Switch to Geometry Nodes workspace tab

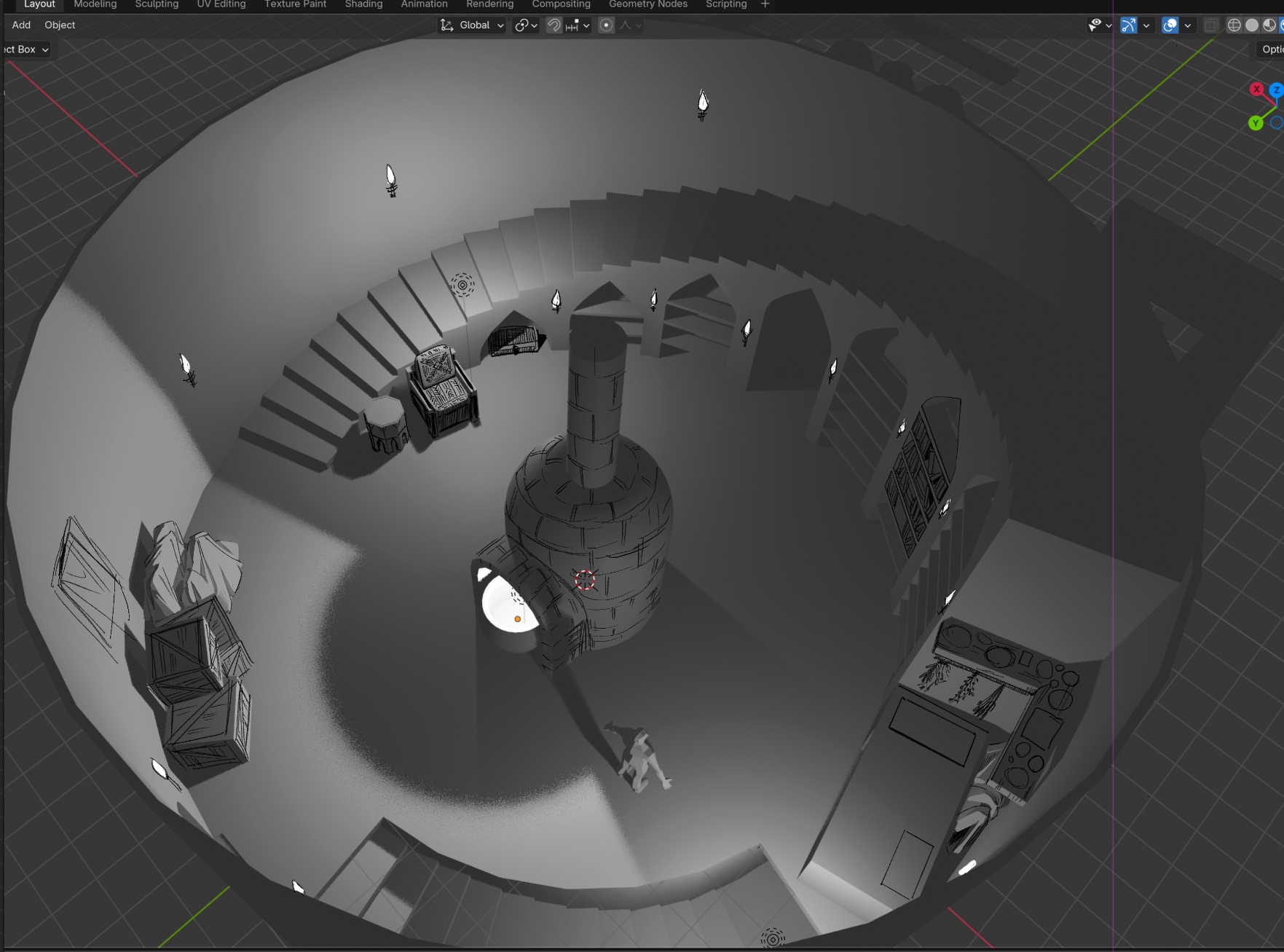tap(647, 4)
